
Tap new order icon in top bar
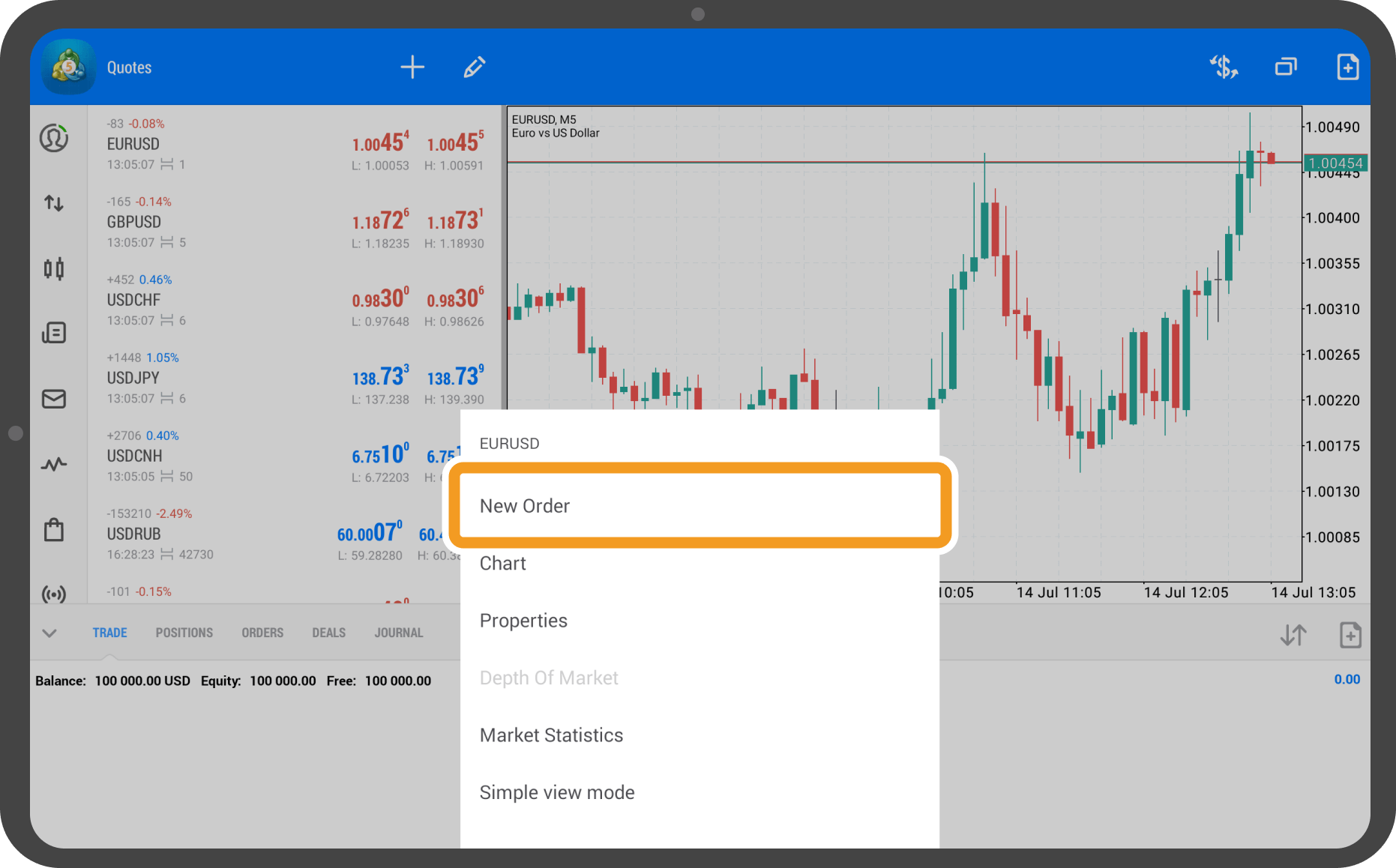[x=1347, y=67]
